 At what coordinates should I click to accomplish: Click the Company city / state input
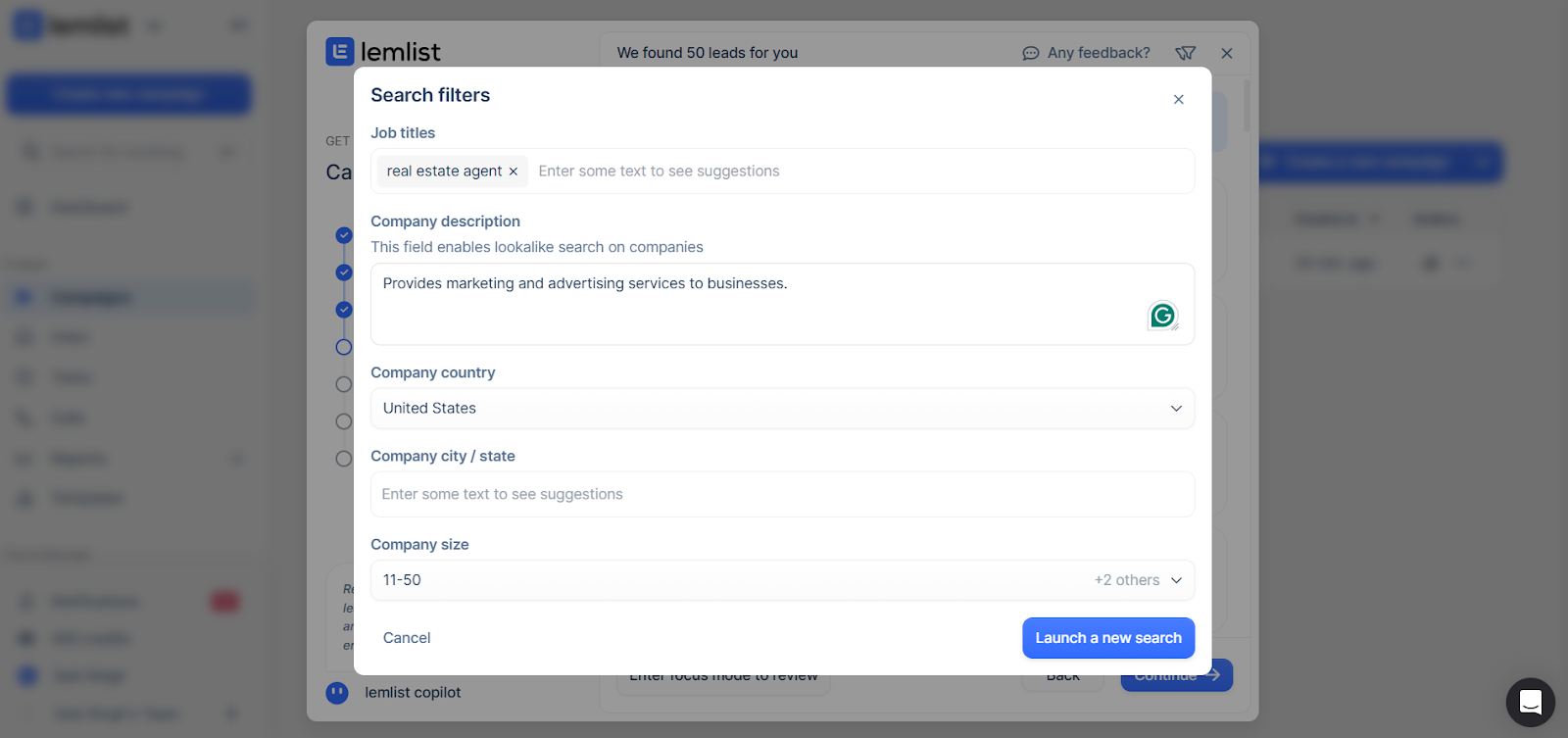coord(782,494)
